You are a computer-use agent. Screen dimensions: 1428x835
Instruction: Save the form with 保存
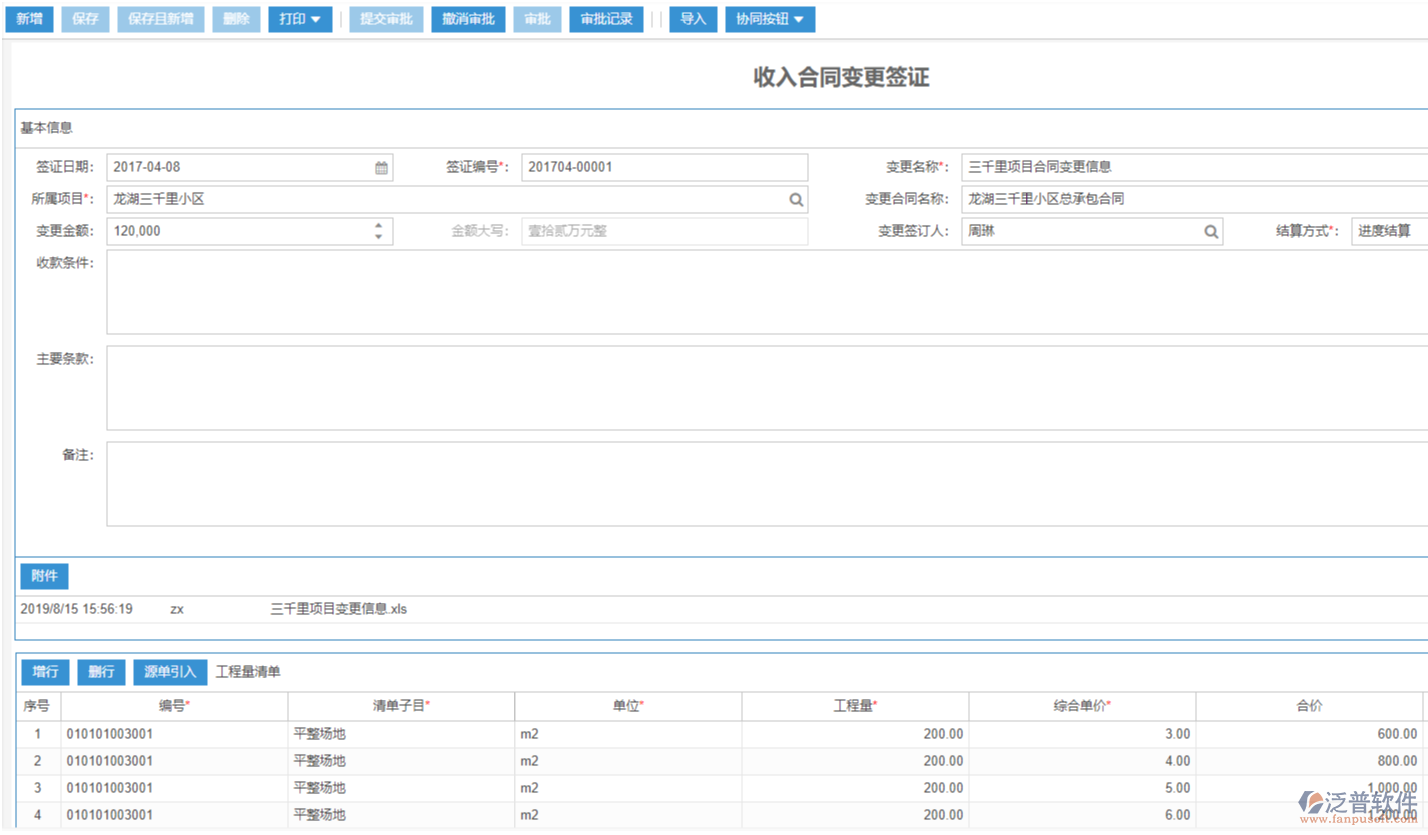pos(84,18)
